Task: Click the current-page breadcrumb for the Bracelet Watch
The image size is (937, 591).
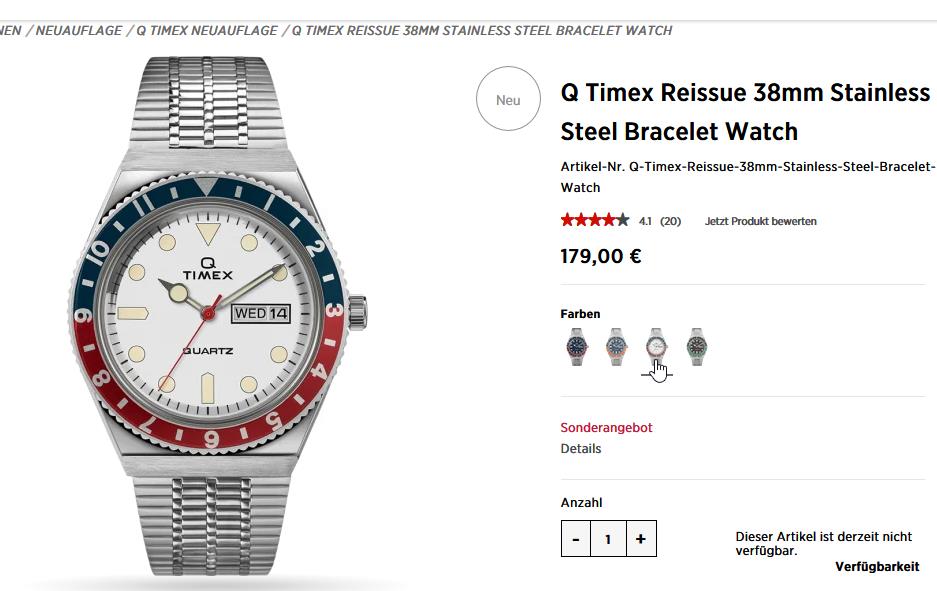Action: pyautogui.click(x=481, y=31)
